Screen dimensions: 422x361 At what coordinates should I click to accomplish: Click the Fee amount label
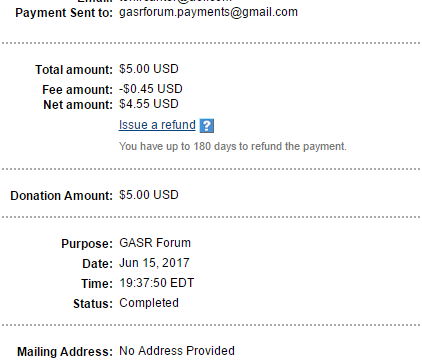tap(77, 90)
